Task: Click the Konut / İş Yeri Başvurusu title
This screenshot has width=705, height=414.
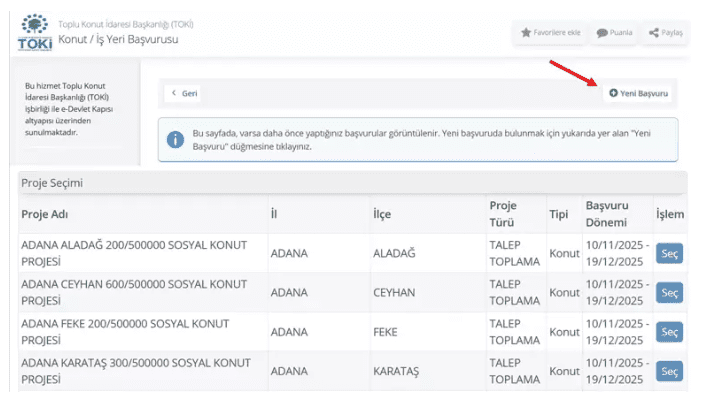Action: (x=116, y=38)
